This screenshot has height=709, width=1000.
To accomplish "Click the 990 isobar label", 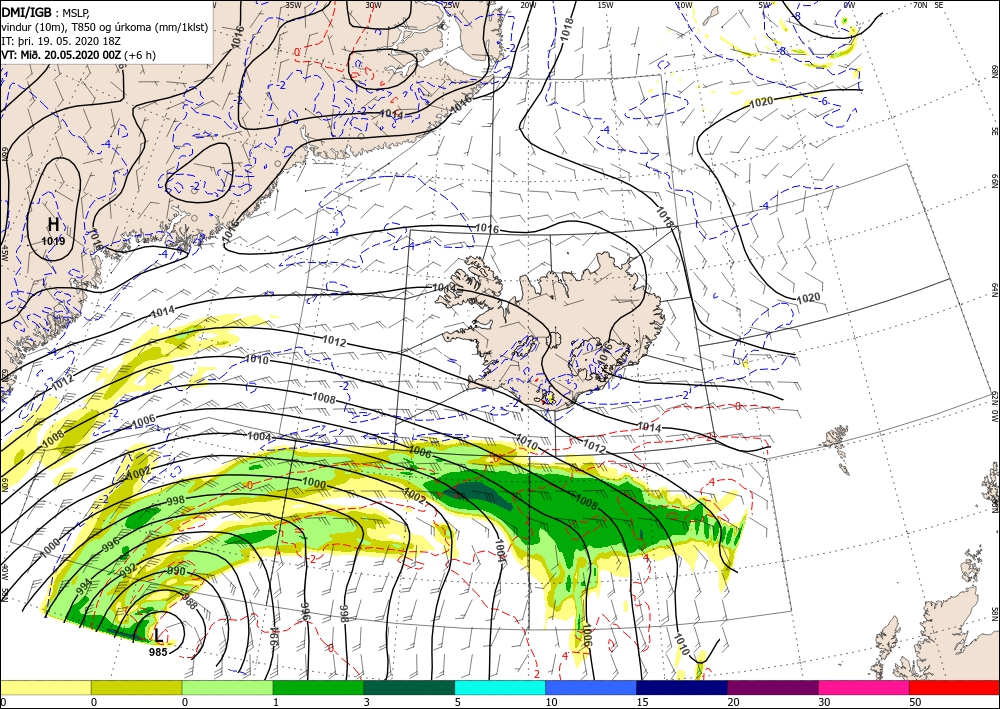I will coord(176,571).
